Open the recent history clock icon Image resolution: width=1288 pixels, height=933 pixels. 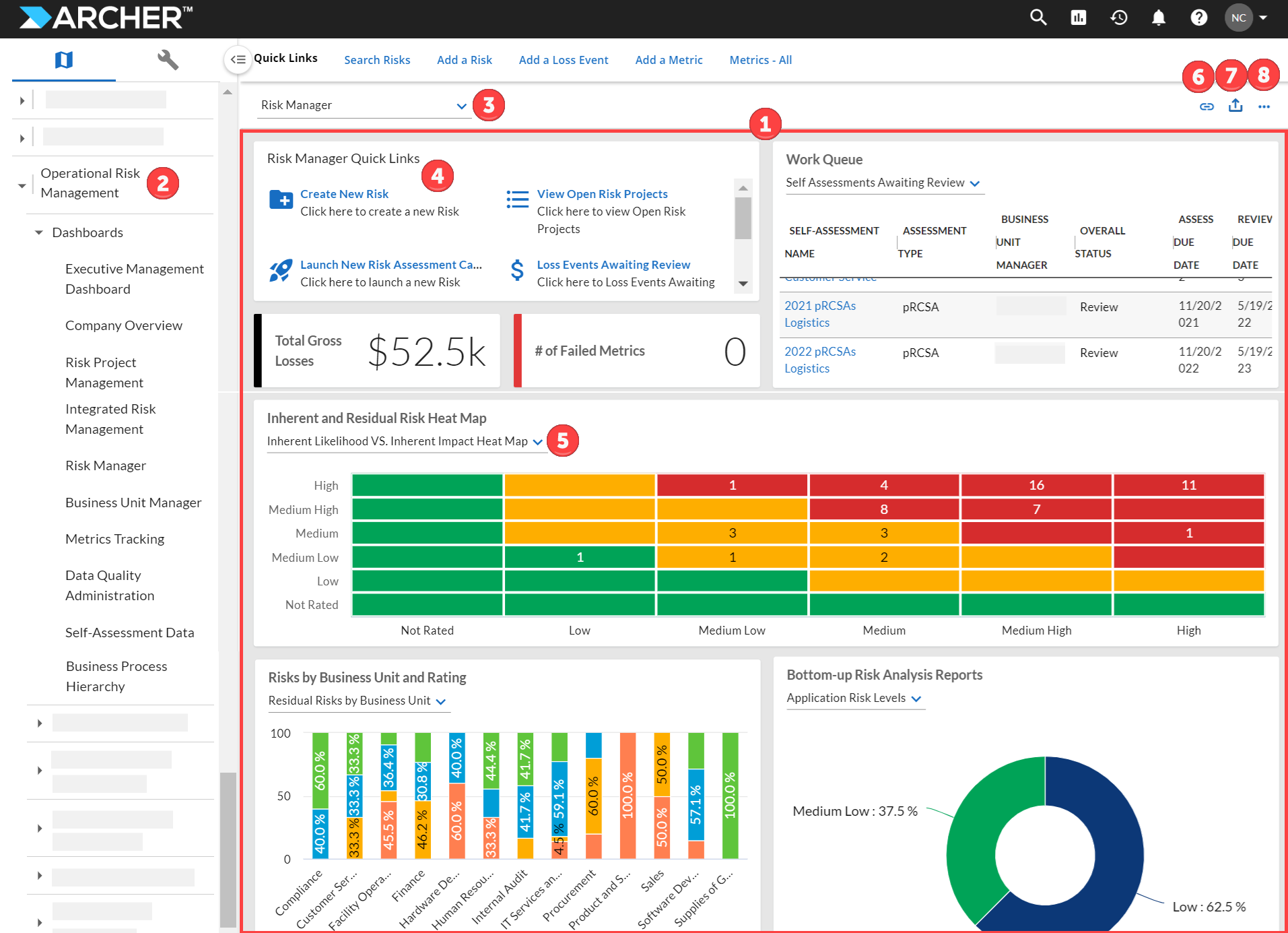tap(1118, 18)
